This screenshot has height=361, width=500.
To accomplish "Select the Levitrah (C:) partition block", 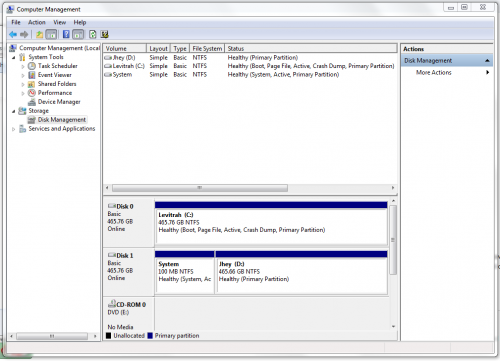I will click(x=271, y=227).
